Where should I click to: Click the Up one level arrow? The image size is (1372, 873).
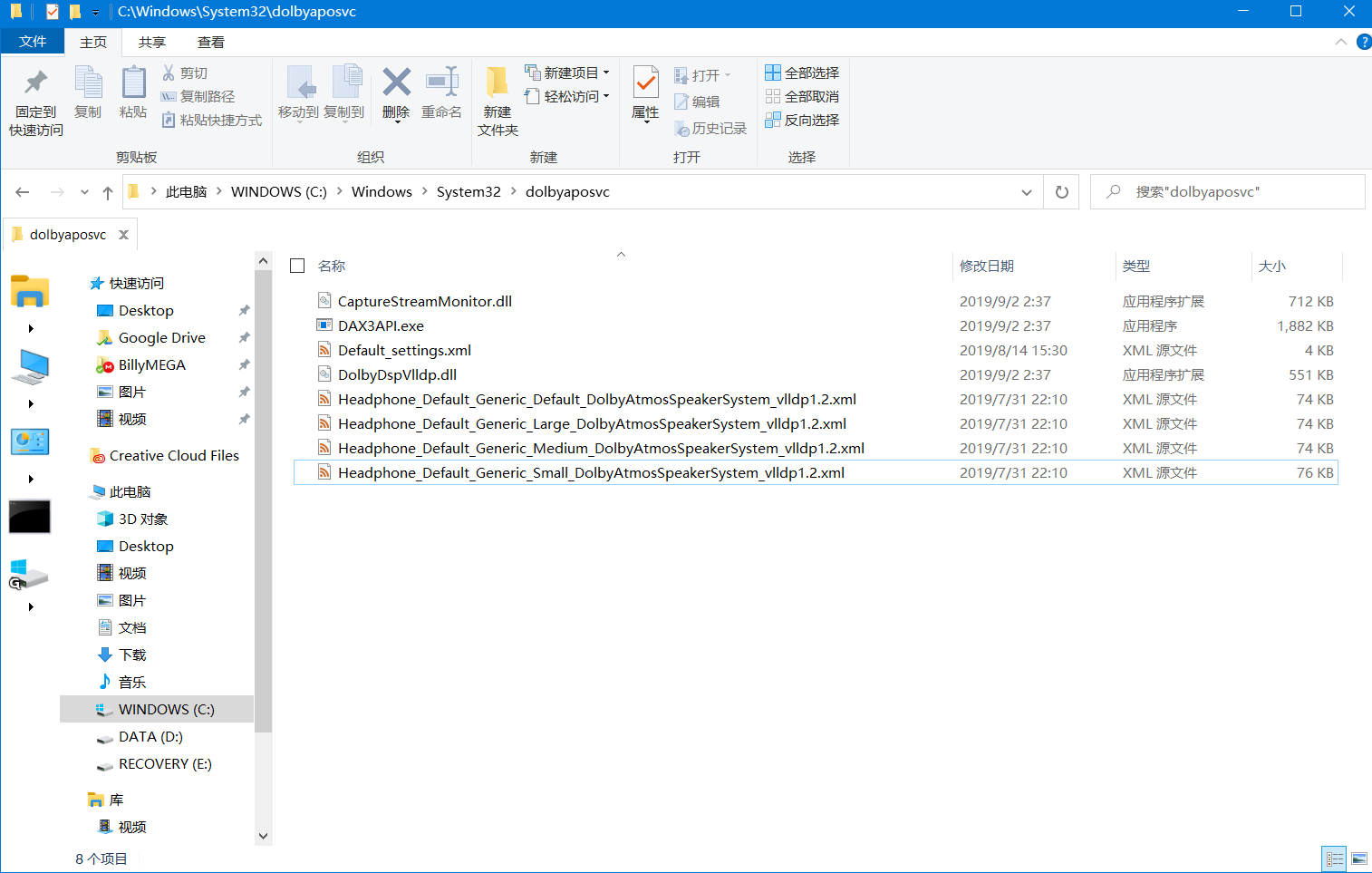click(108, 192)
